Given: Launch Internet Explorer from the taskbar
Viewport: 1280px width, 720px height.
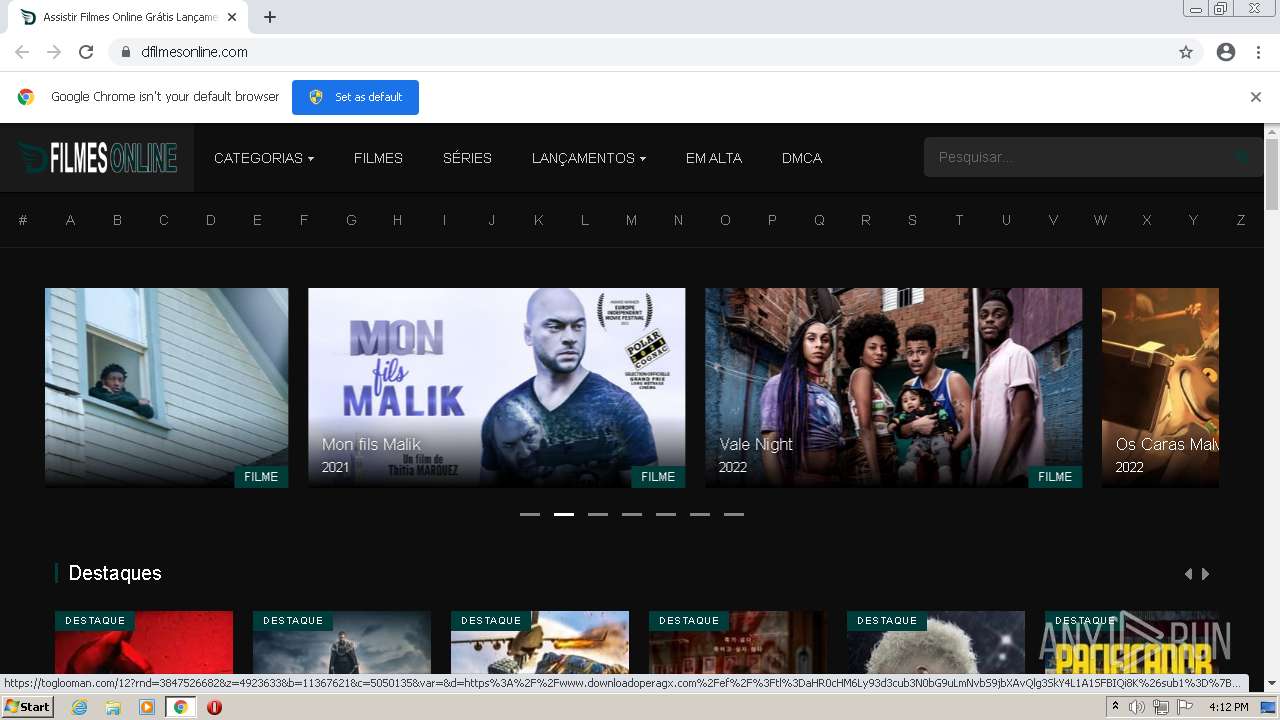Looking at the screenshot, I should (x=79, y=707).
